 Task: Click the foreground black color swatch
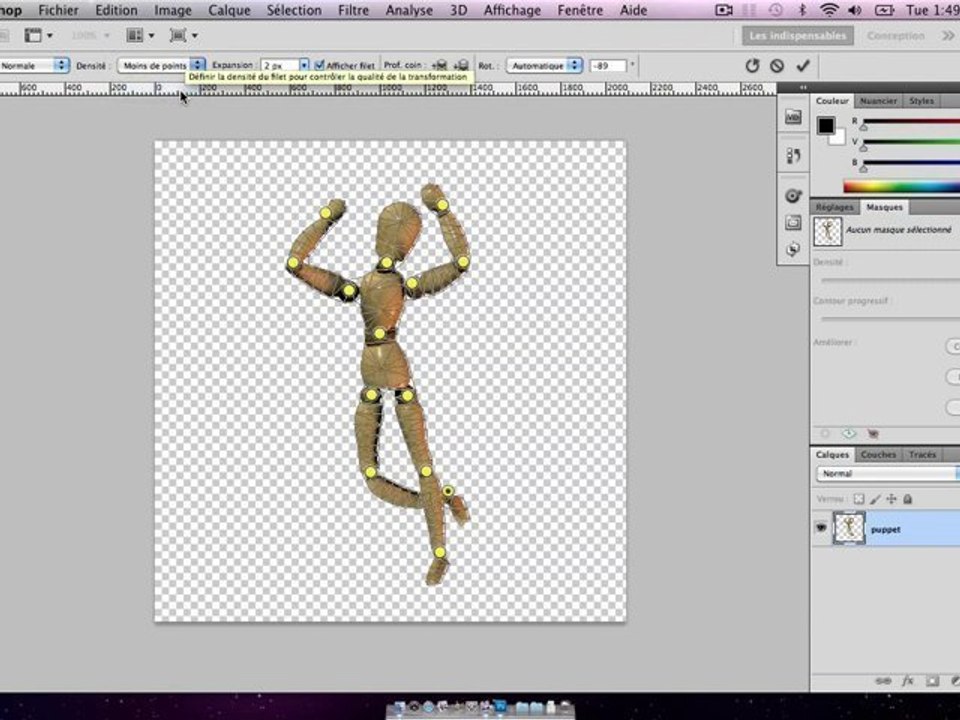pyautogui.click(x=826, y=126)
